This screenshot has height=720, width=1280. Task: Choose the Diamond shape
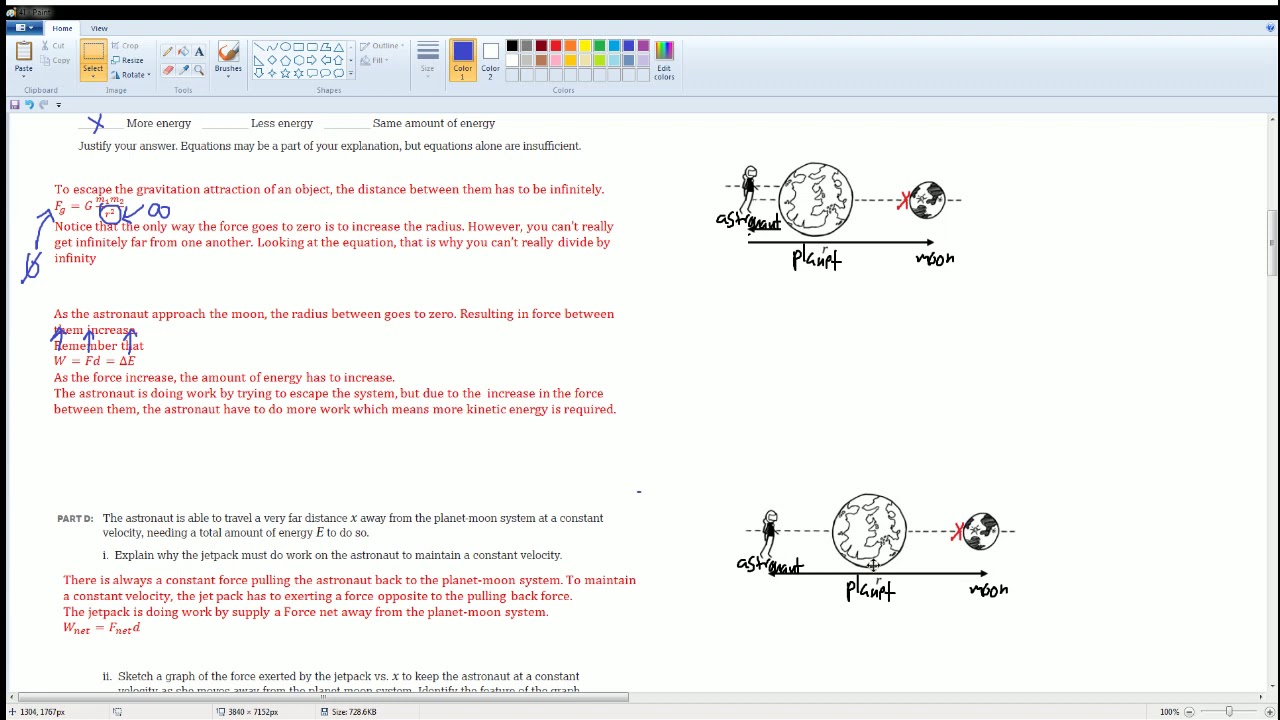pos(271,60)
